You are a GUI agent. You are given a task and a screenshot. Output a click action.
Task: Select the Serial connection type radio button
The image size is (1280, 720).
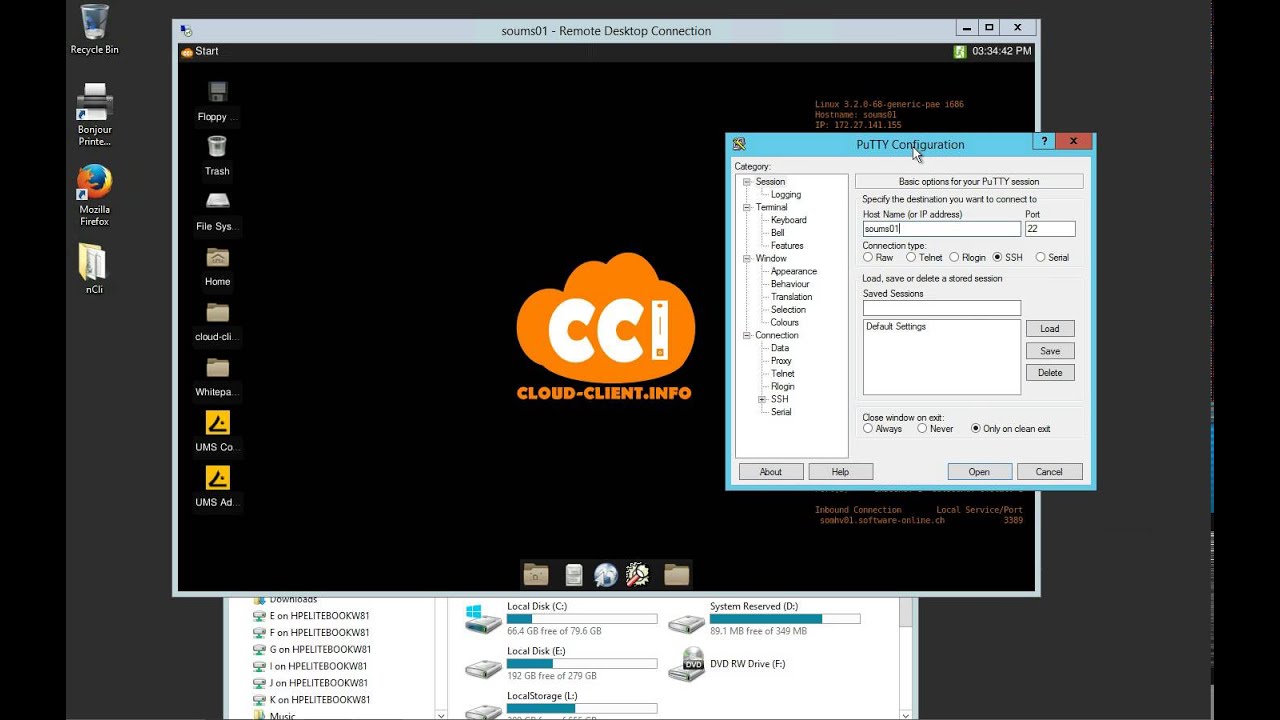tap(1040, 257)
